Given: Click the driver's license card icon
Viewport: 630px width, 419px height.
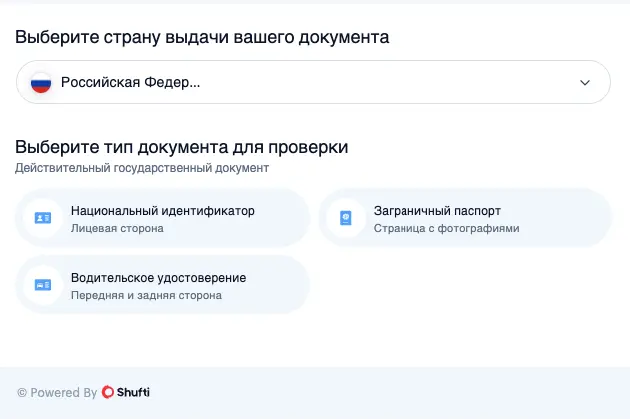Looking at the screenshot, I should (x=42, y=285).
